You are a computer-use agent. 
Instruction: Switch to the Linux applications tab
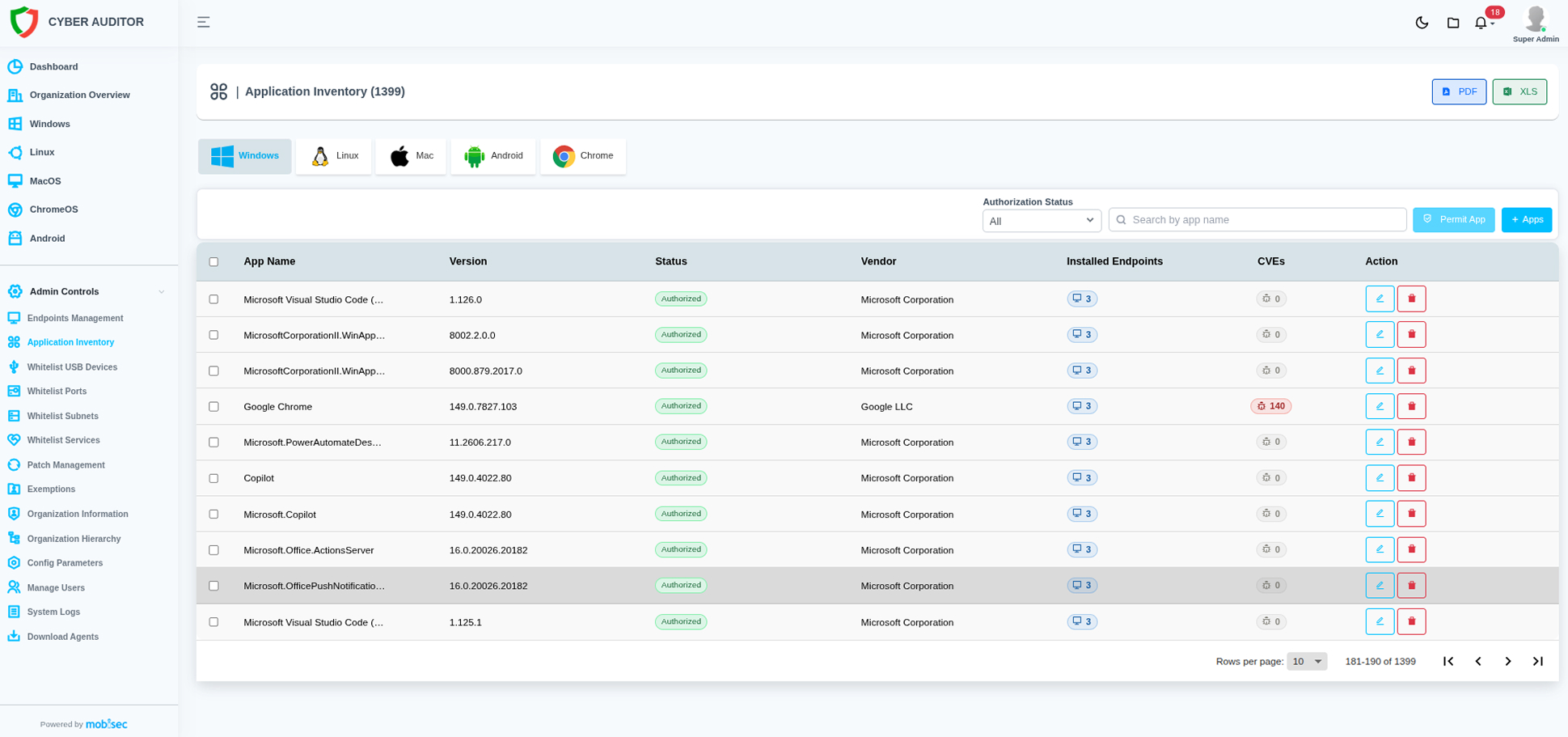[x=333, y=156]
